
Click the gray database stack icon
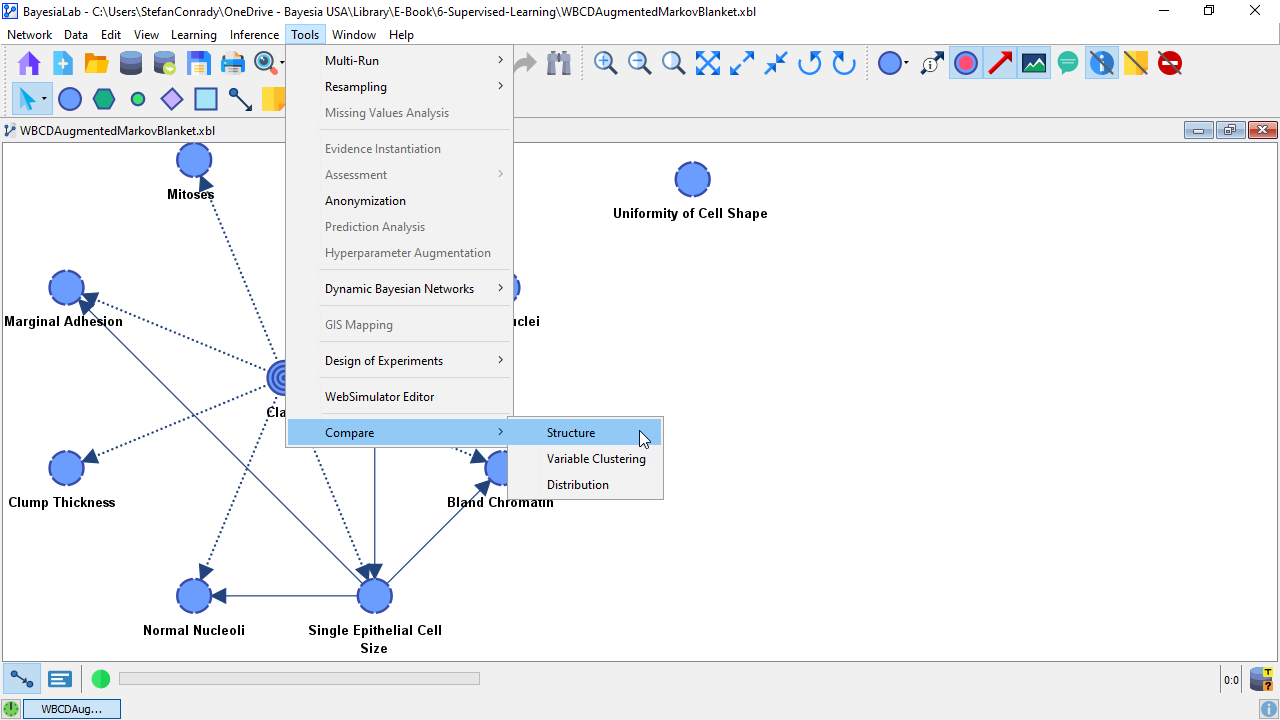coord(131,64)
